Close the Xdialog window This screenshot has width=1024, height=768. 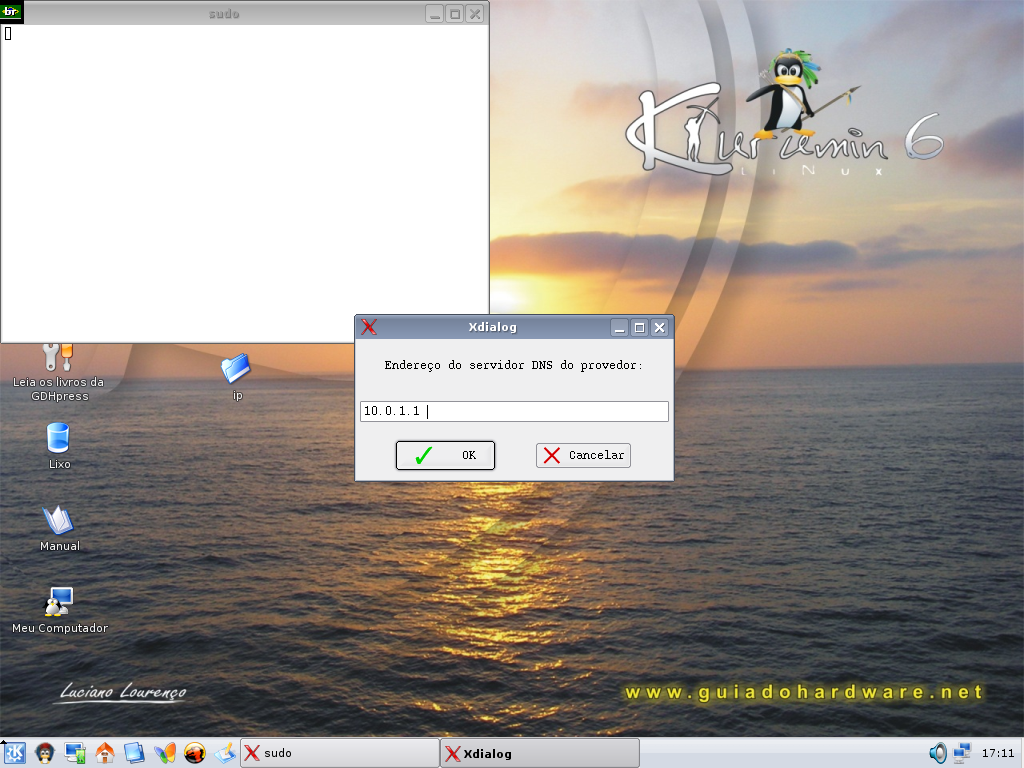660,327
